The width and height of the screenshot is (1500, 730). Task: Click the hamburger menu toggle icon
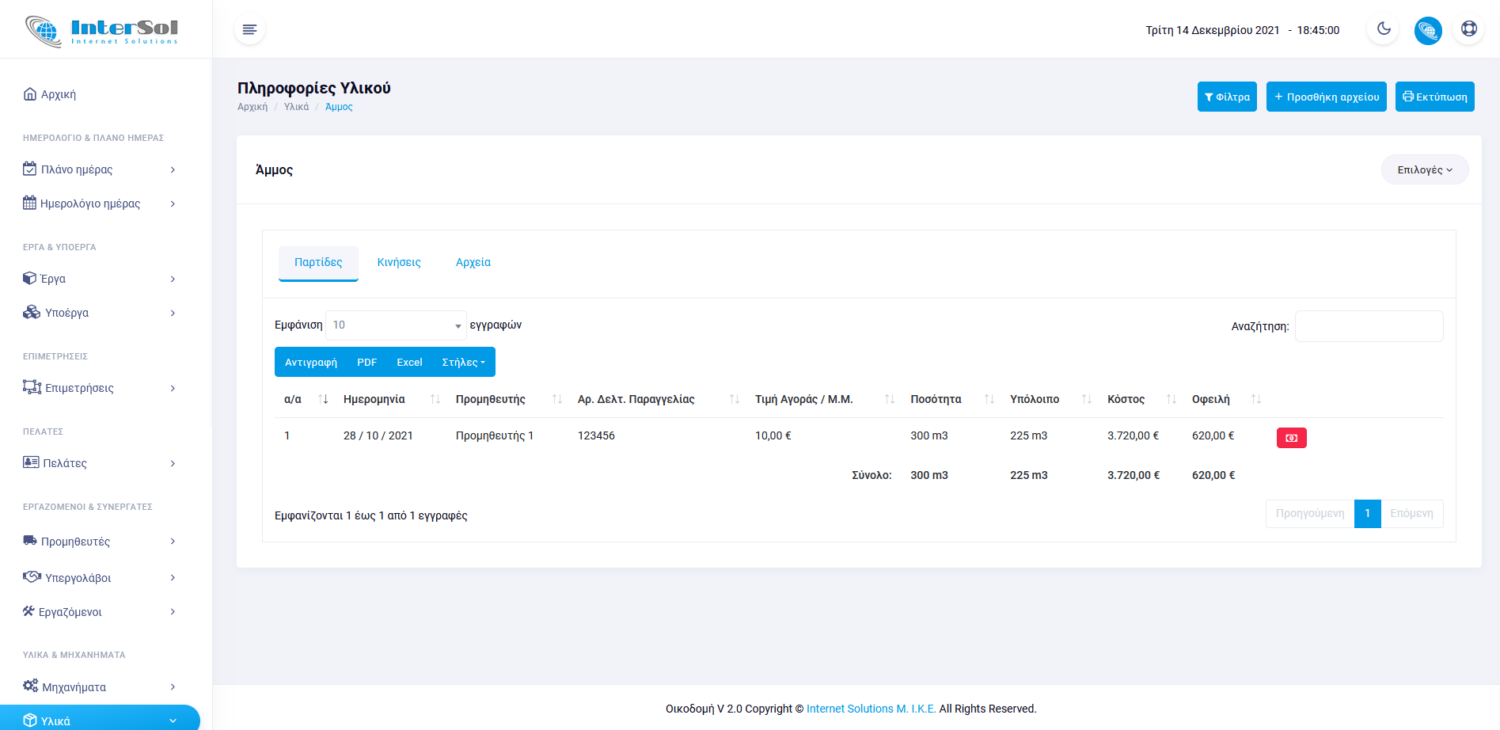[249, 29]
